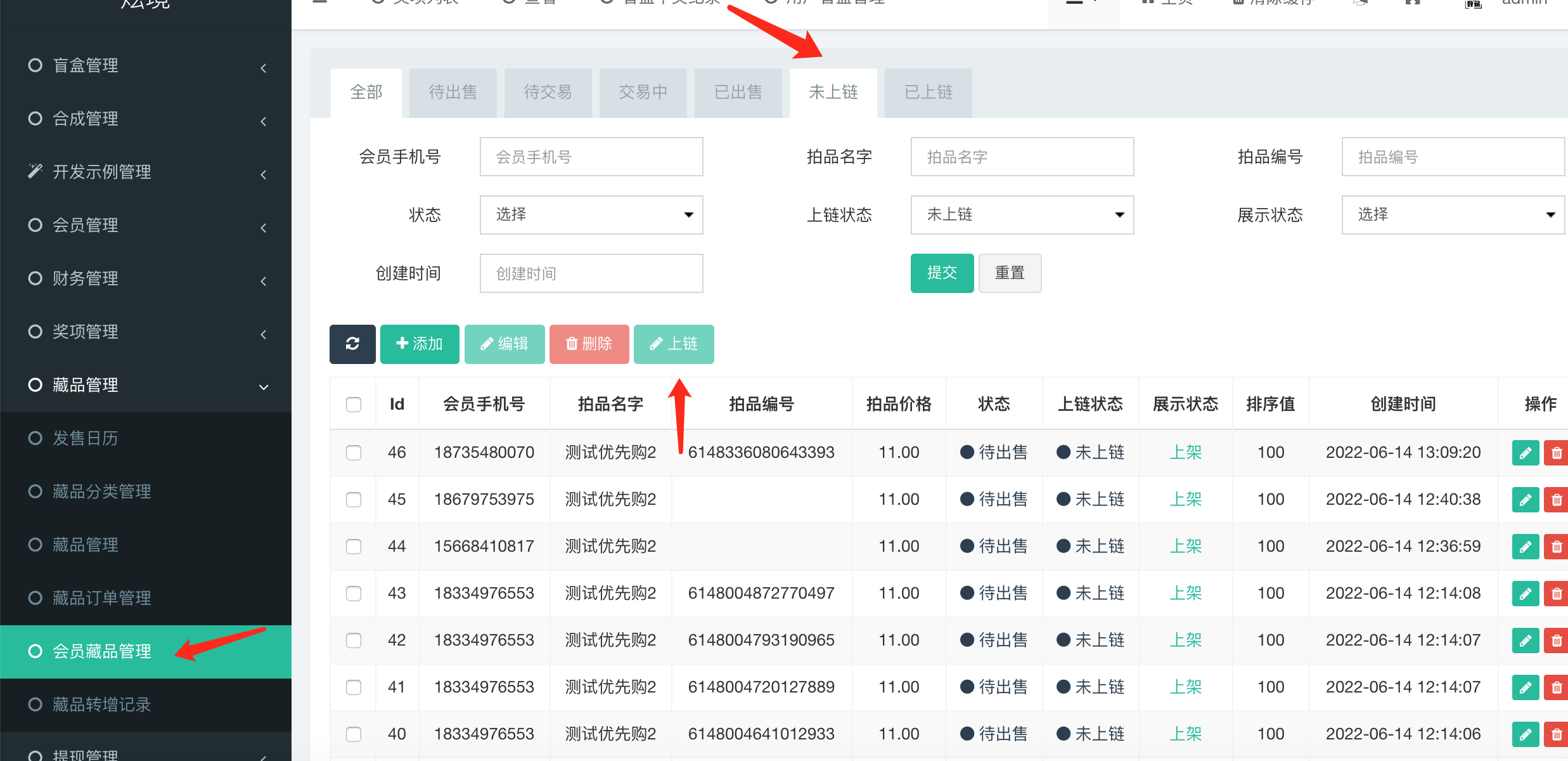Viewport: 1568px width, 761px height.
Task: Tick the checkbox for row Id 43
Action: pos(354,594)
